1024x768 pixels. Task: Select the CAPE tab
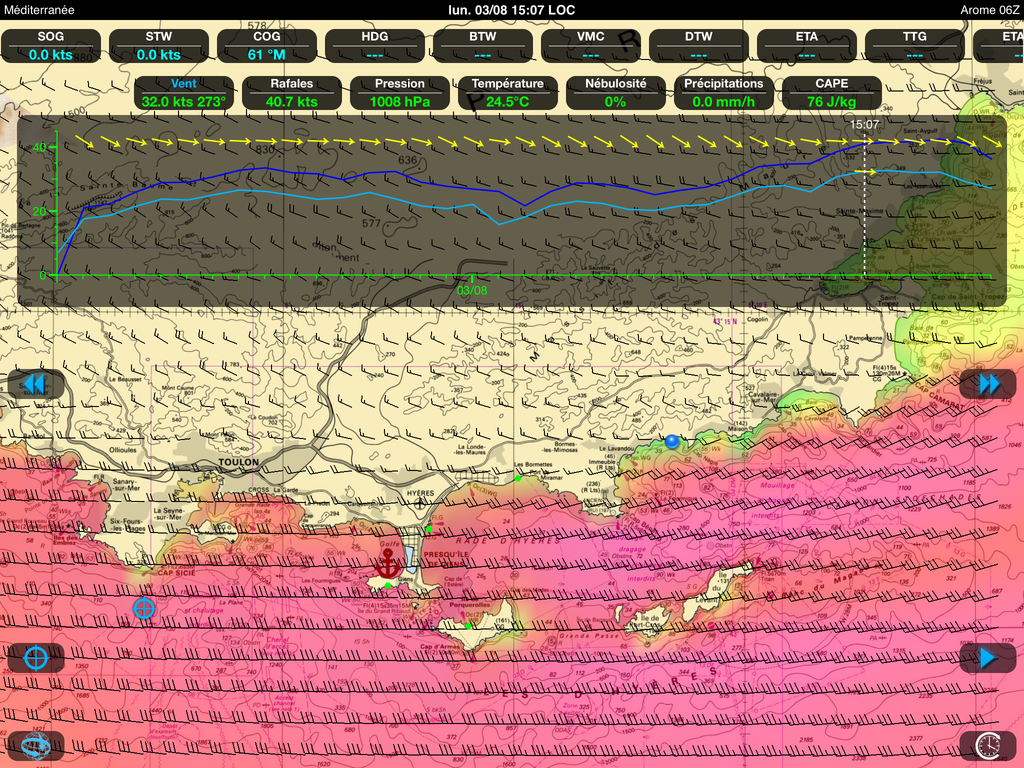tap(832, 93)
